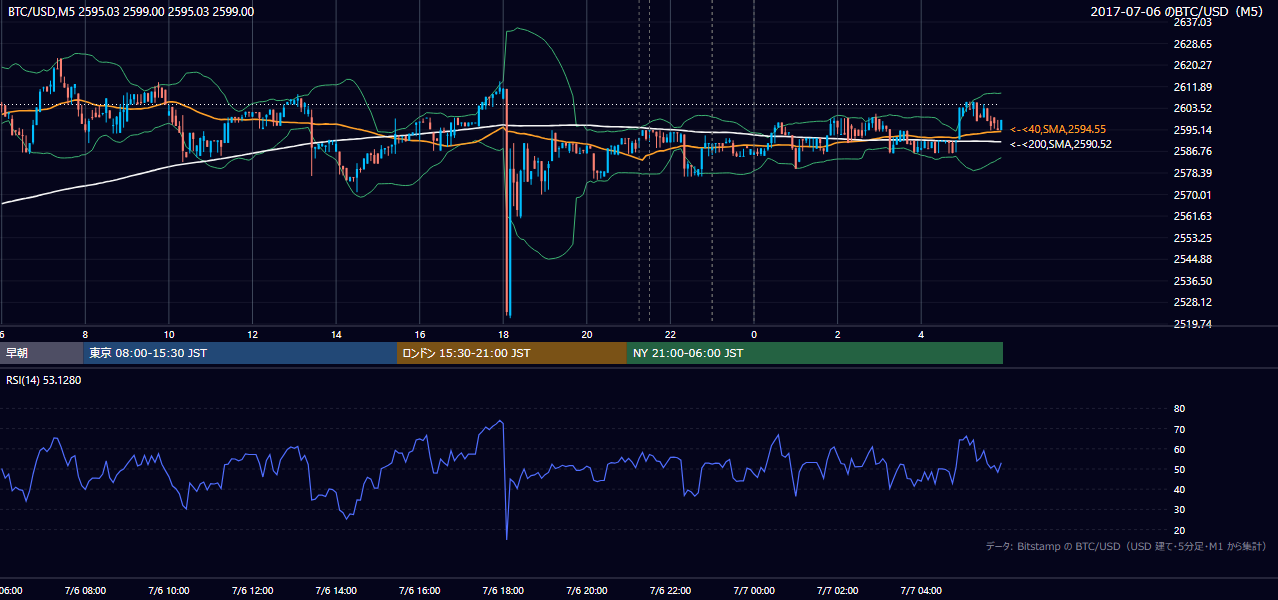
Task: Click price axis value 2620.27
Action: (1193, 65)
